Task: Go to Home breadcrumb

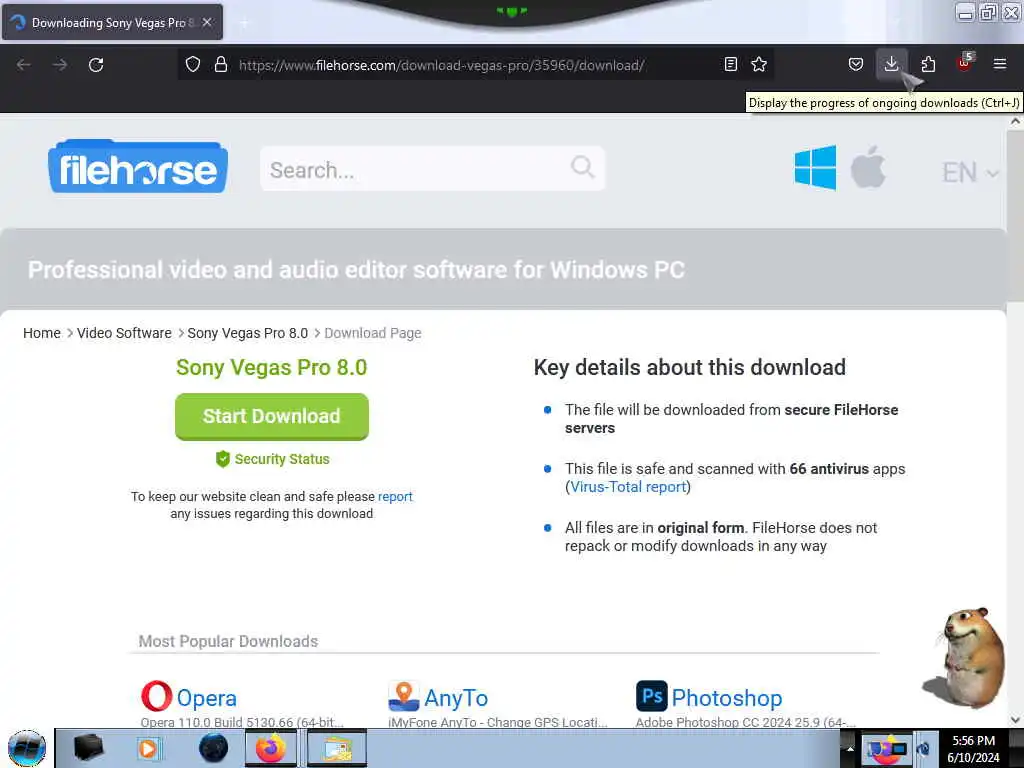Action: tap(42, 333)
